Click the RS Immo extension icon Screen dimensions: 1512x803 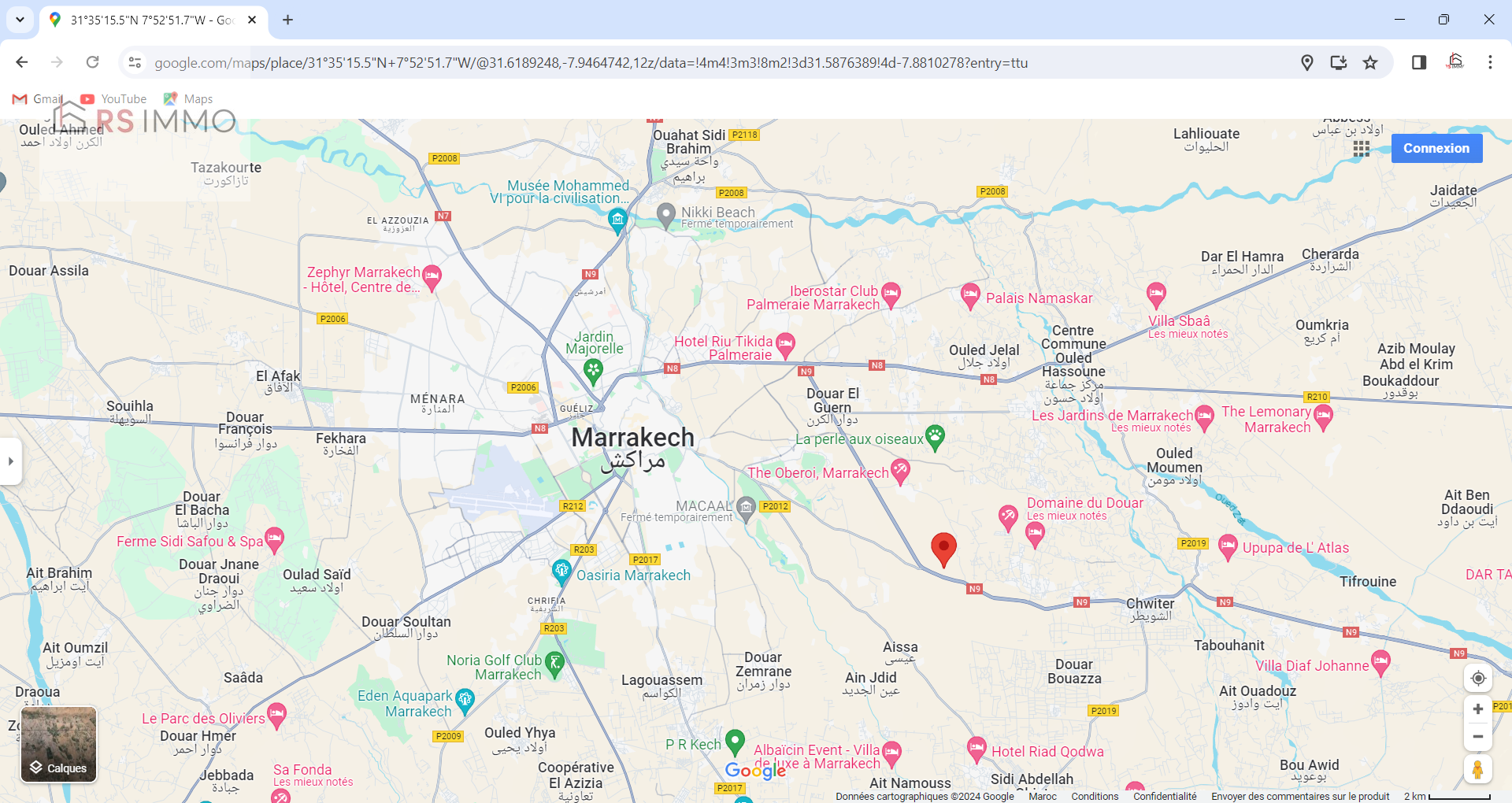tap(1455, 62)
